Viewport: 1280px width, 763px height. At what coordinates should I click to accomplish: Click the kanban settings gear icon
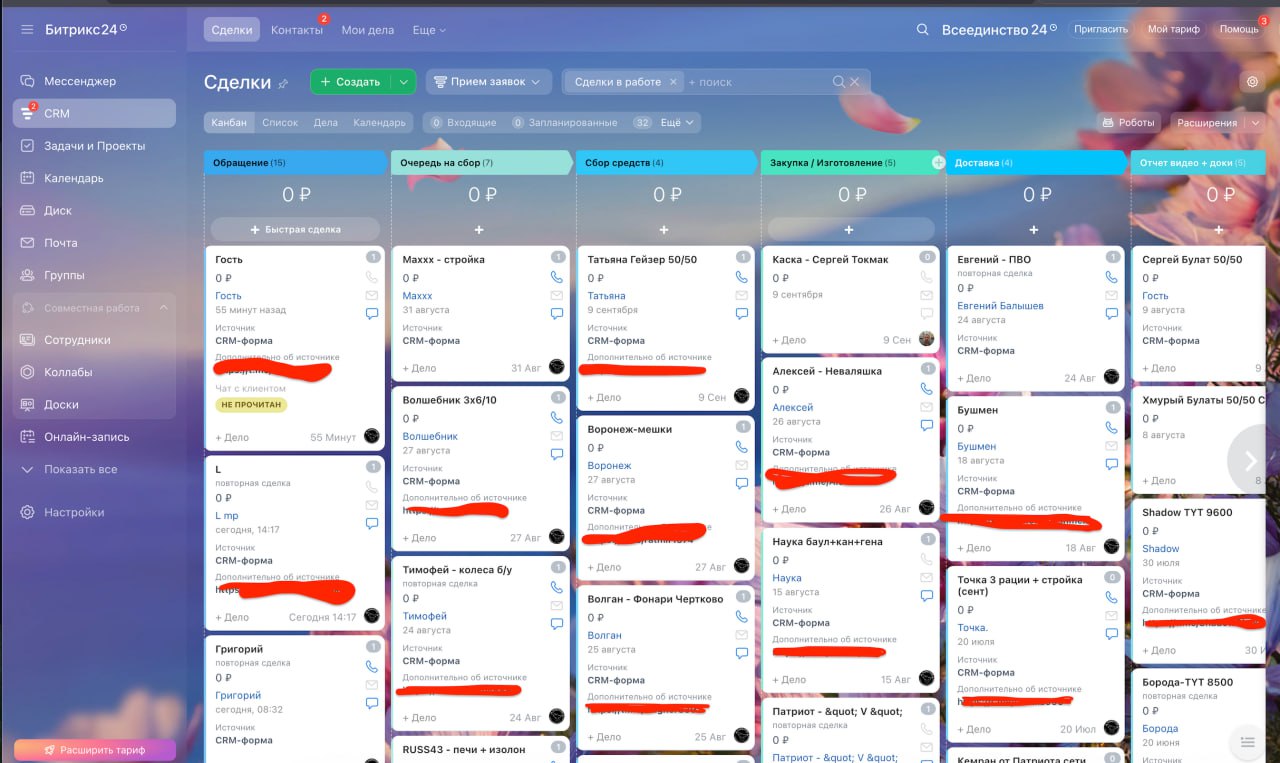pos(1252,82)
